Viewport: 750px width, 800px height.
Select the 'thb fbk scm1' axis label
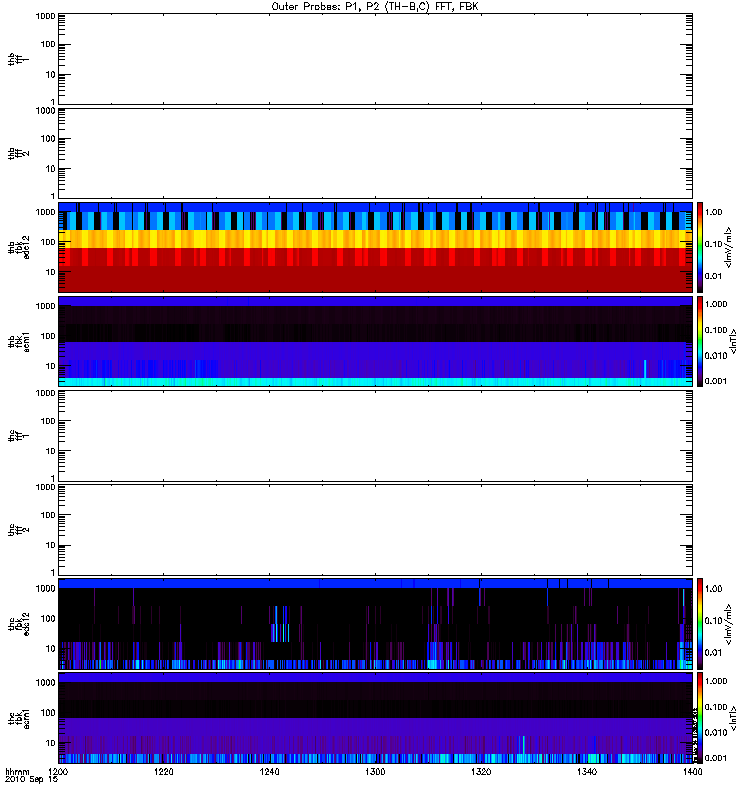pos(18,342)
